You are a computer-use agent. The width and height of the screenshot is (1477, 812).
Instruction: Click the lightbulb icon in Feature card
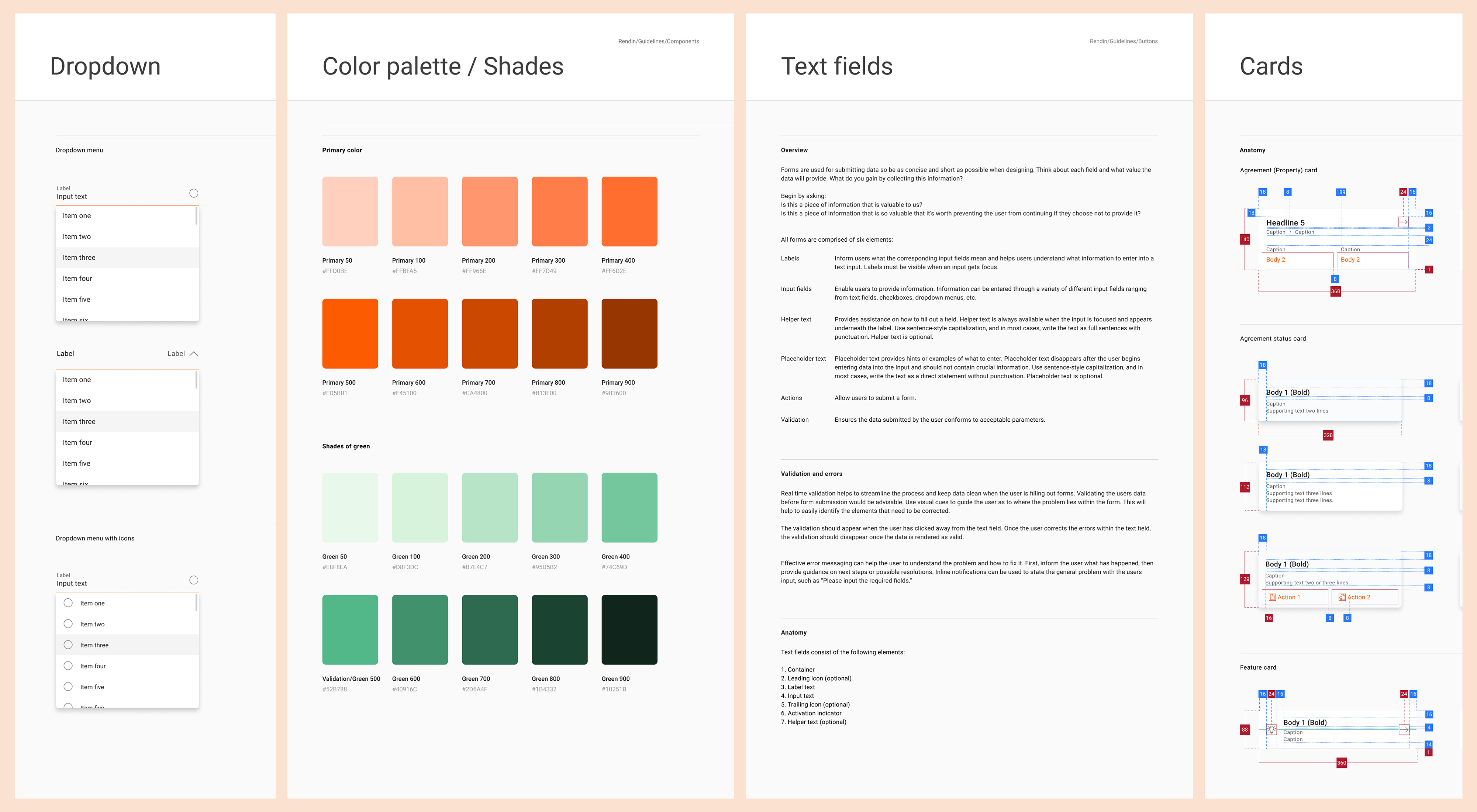[1272, 729]
